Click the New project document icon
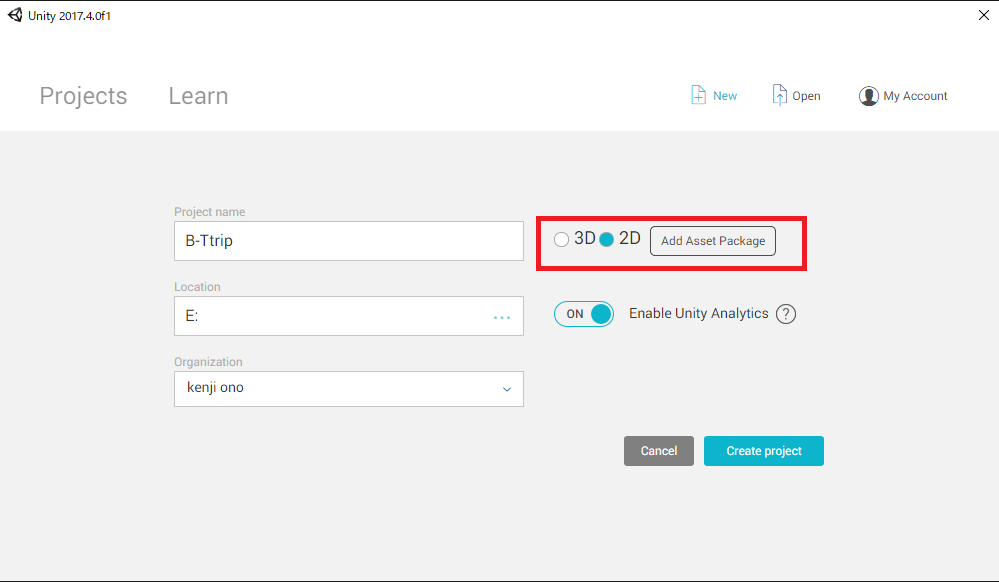 click(698, 95)
